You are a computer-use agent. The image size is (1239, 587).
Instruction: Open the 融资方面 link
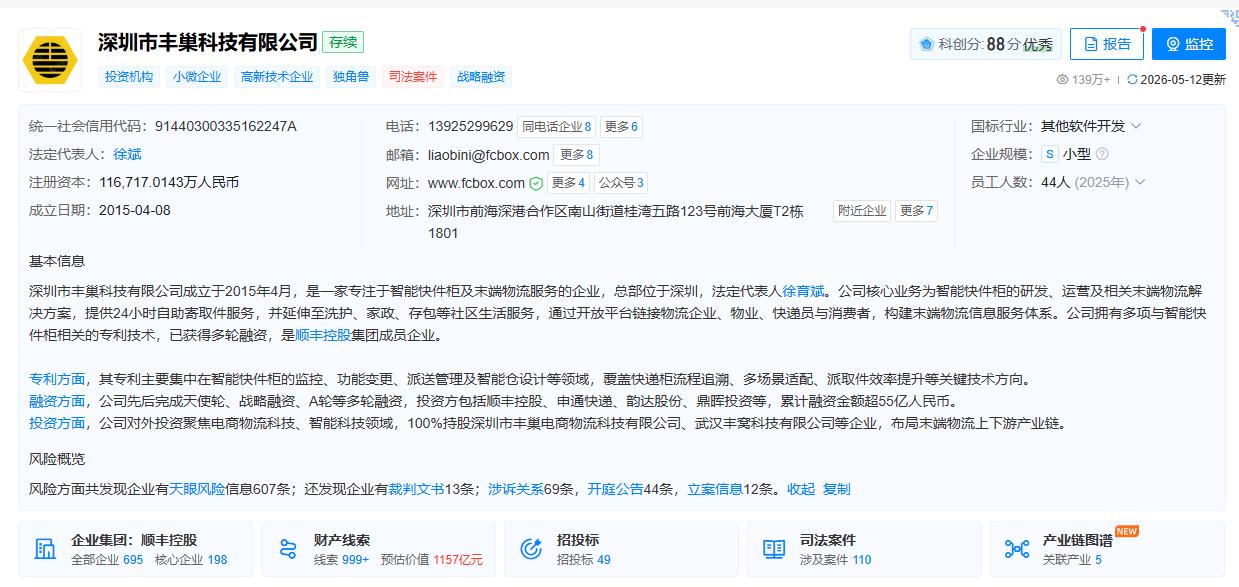click(57, 401)
